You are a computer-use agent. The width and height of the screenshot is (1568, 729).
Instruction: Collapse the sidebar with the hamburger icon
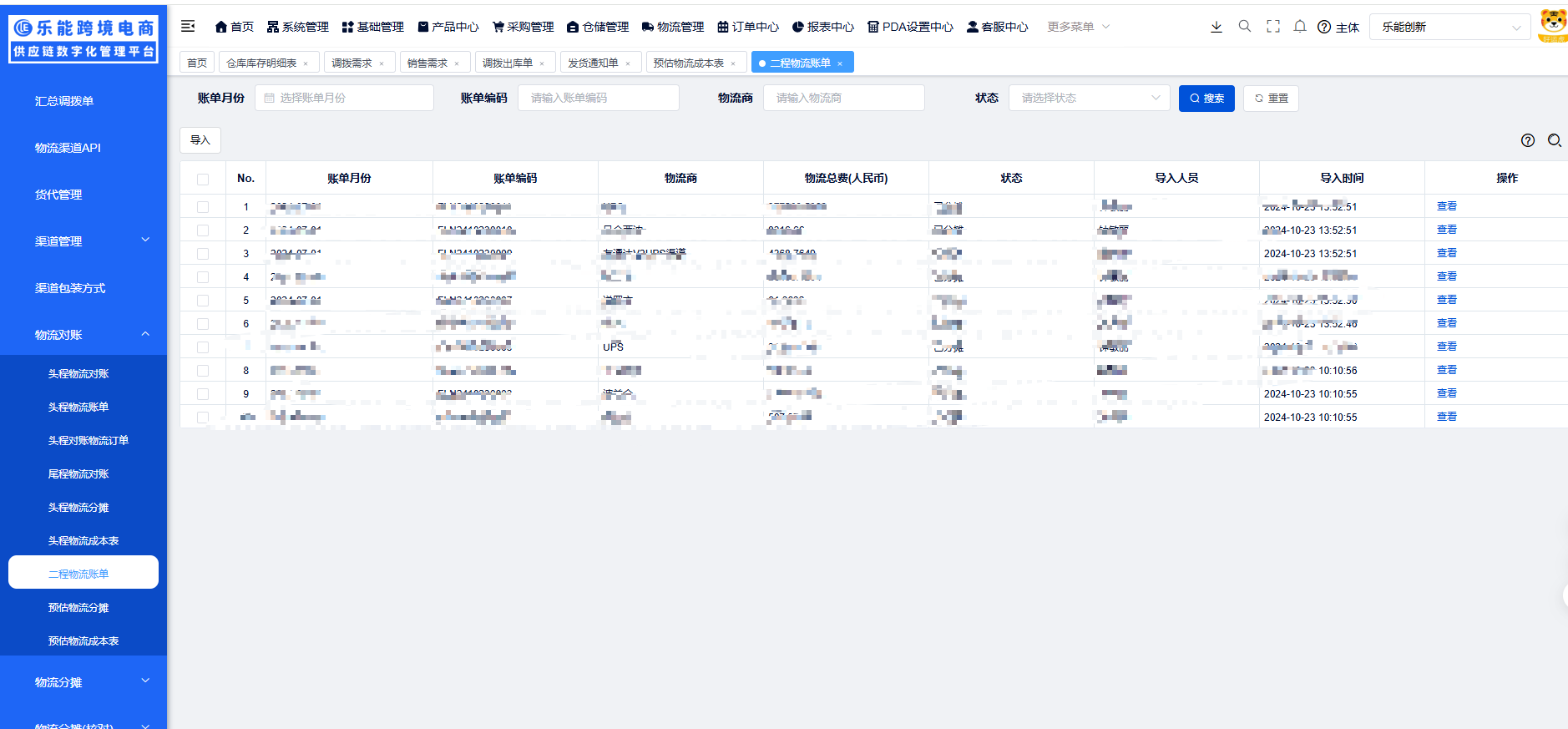tap(188, 27)
